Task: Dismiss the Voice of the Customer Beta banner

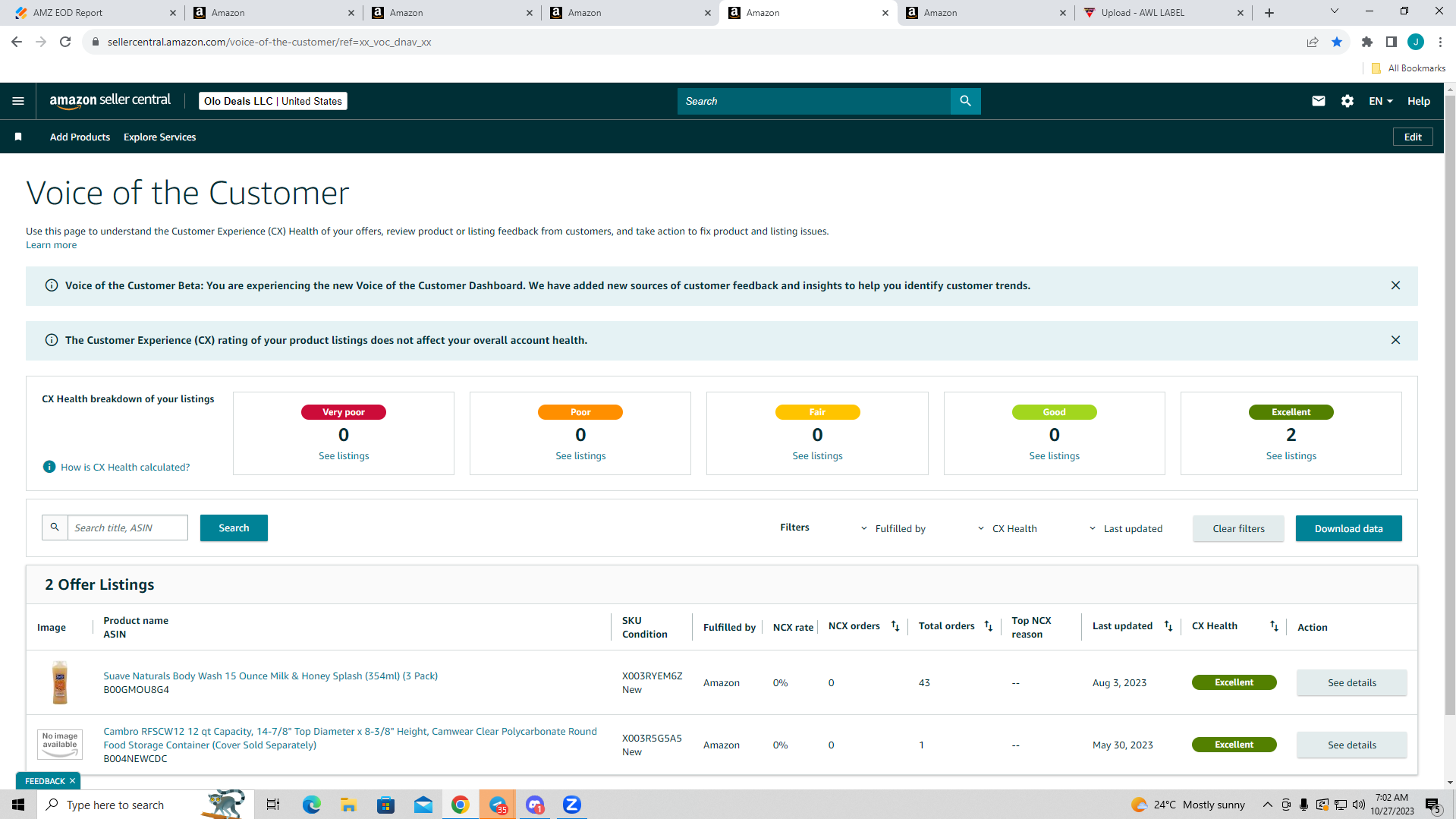Action: (x=1395, y=285)
